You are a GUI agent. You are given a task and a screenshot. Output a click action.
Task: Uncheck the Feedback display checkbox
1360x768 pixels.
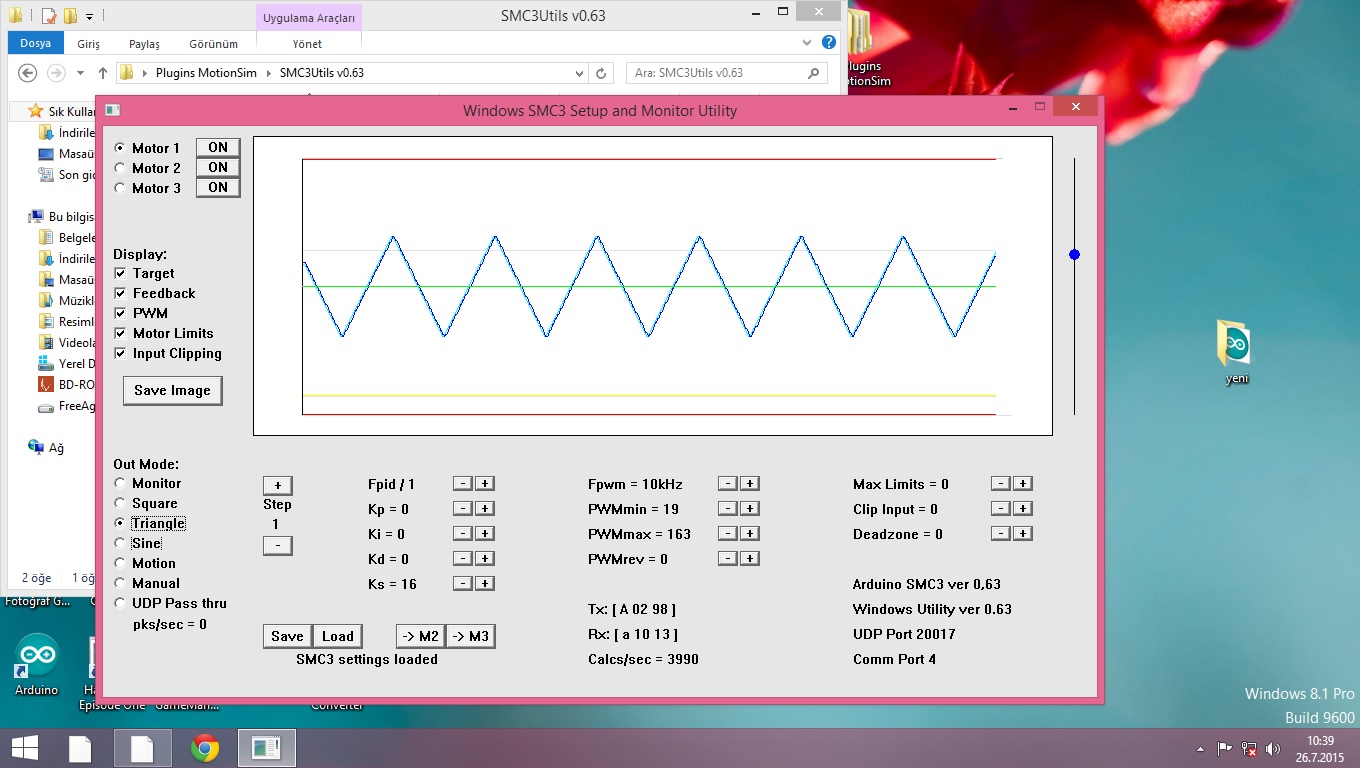tap(121, 294)
